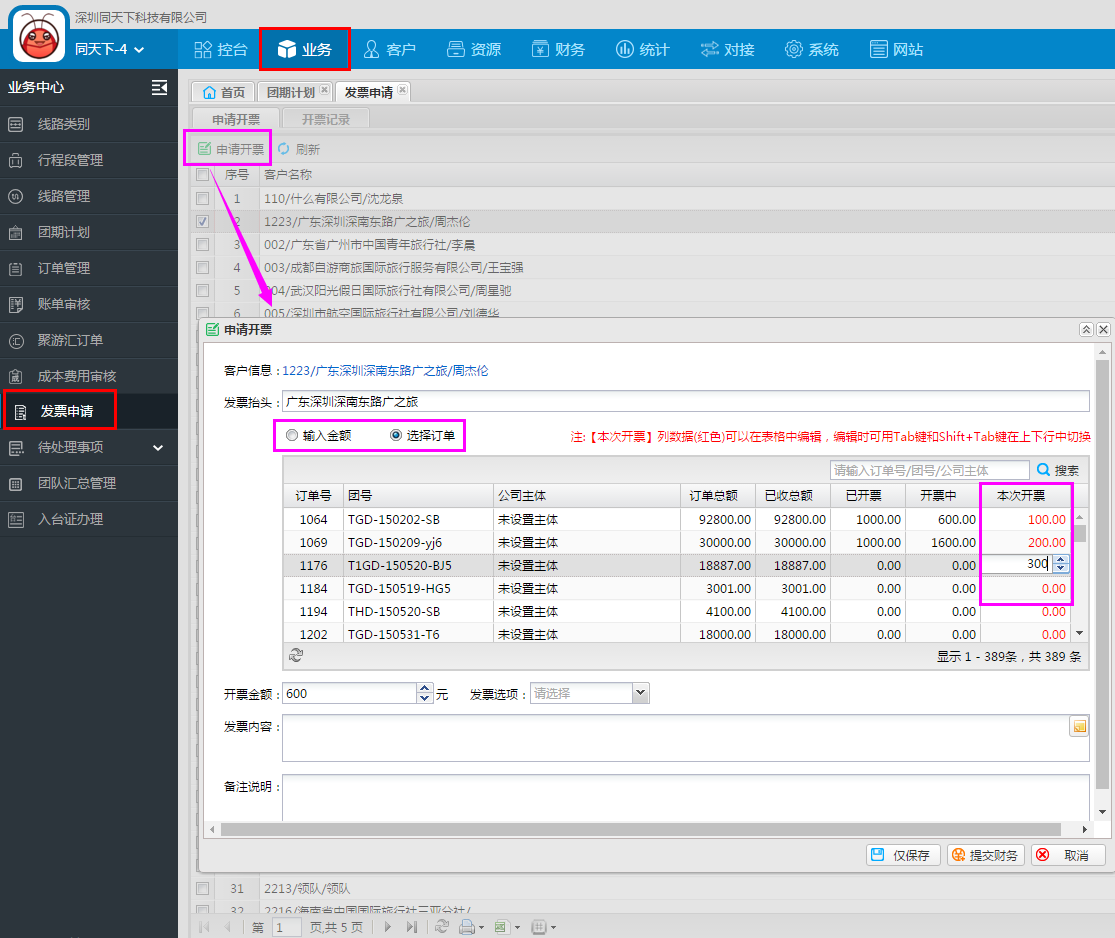
Task: Check the row 002/广东省广州市中国青年旅行社/李晨
Action: (203, 245)
